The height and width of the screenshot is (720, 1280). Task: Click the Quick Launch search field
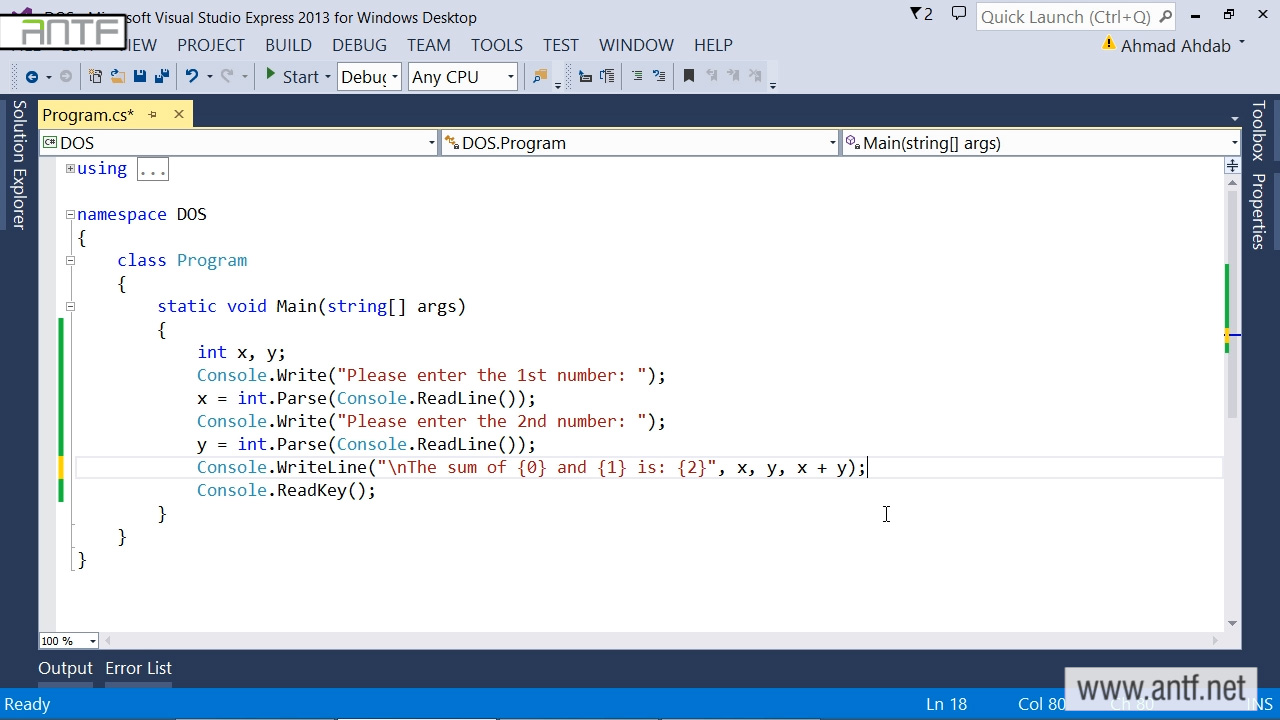pos(1065,17)
